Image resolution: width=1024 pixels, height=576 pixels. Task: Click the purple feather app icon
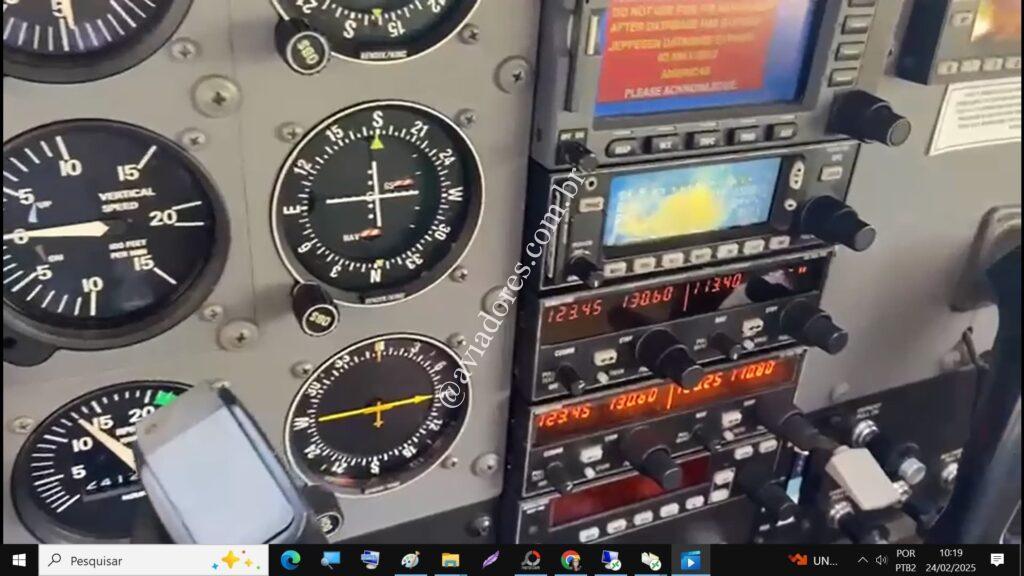(x=490, y=560)
